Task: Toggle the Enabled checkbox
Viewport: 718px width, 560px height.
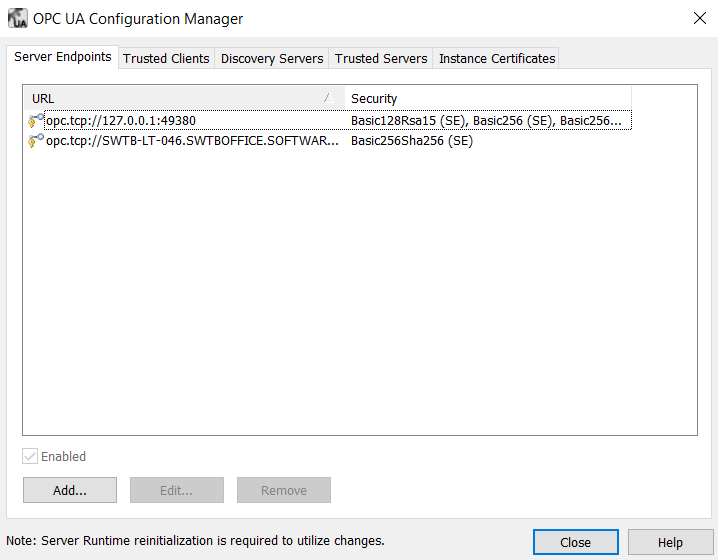Action: (x=30, y=456)
